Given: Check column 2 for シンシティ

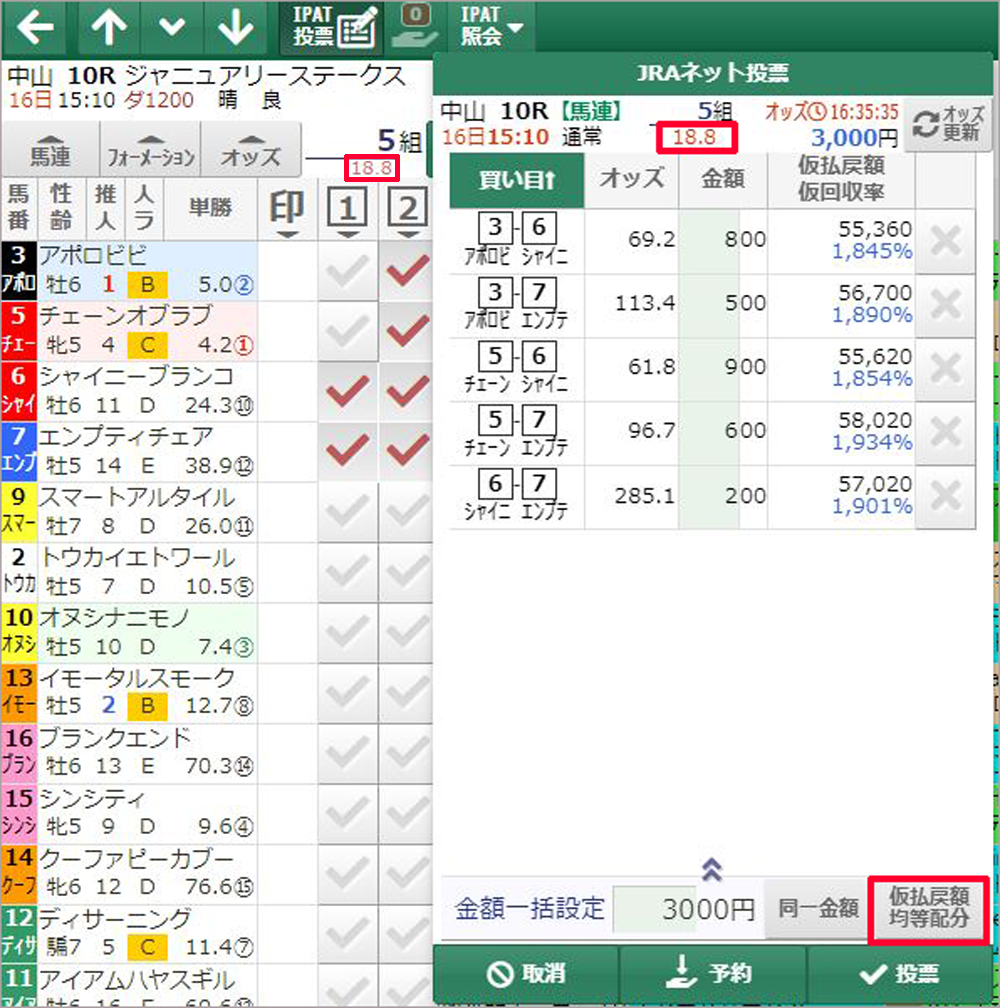Looking at the screenshot, I should click(x=407, y=814).
